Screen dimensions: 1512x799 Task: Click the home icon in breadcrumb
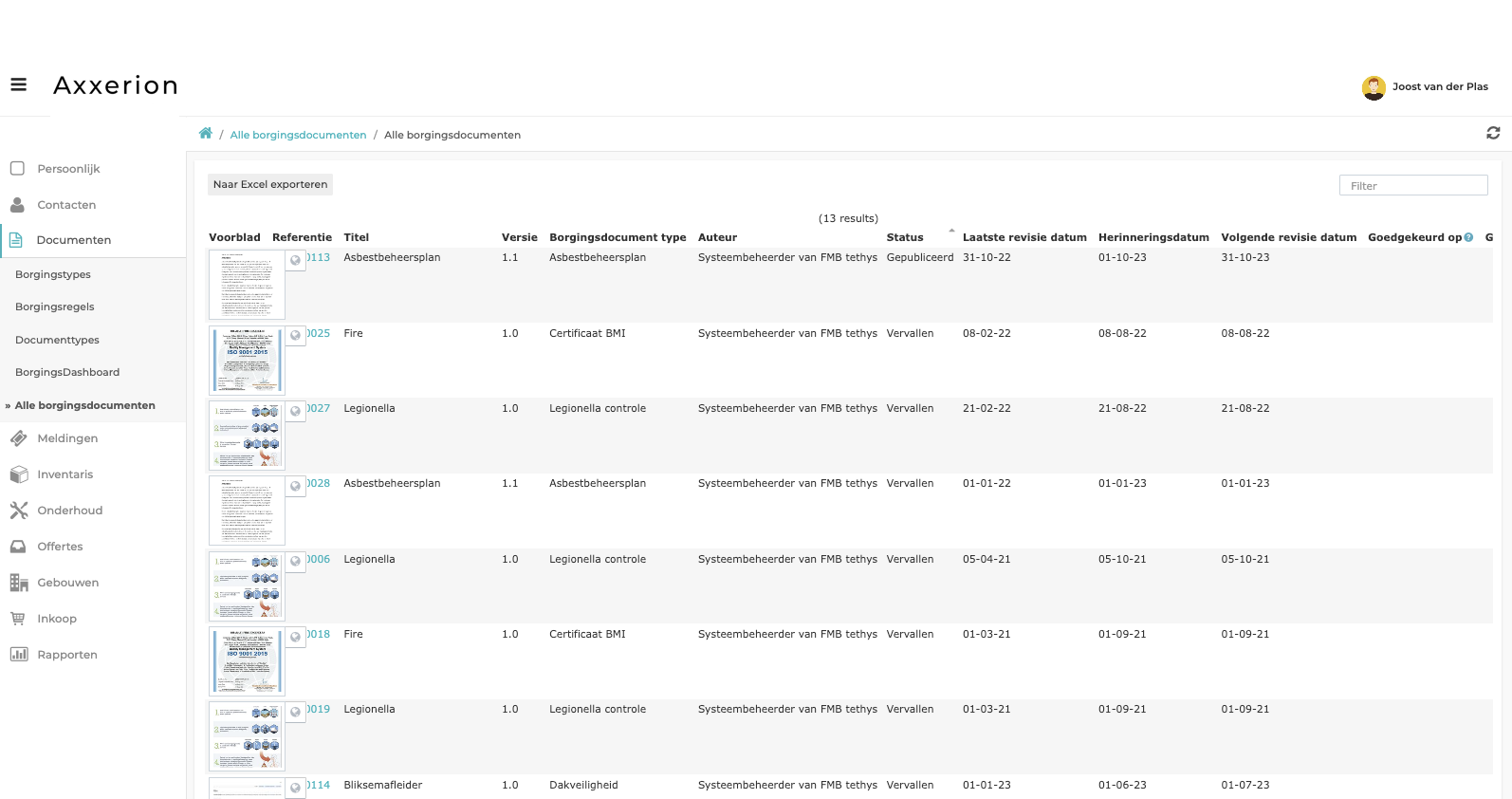(206, 134)
